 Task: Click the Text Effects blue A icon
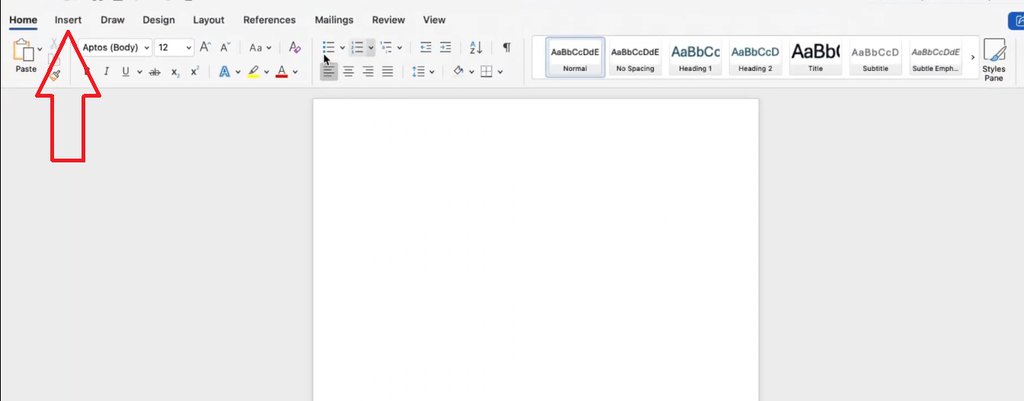225,72
